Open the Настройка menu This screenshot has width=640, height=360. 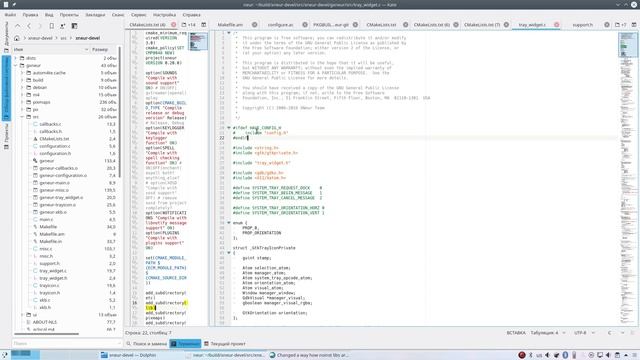[x=164, y=15]
